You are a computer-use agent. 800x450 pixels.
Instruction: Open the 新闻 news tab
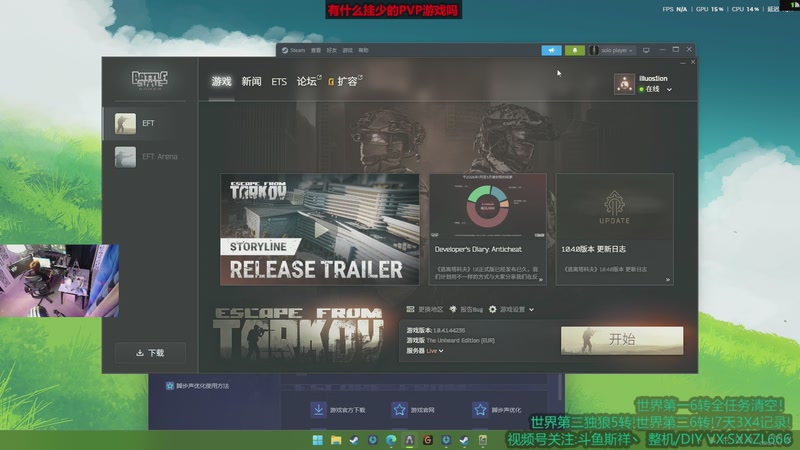(251, 82)
